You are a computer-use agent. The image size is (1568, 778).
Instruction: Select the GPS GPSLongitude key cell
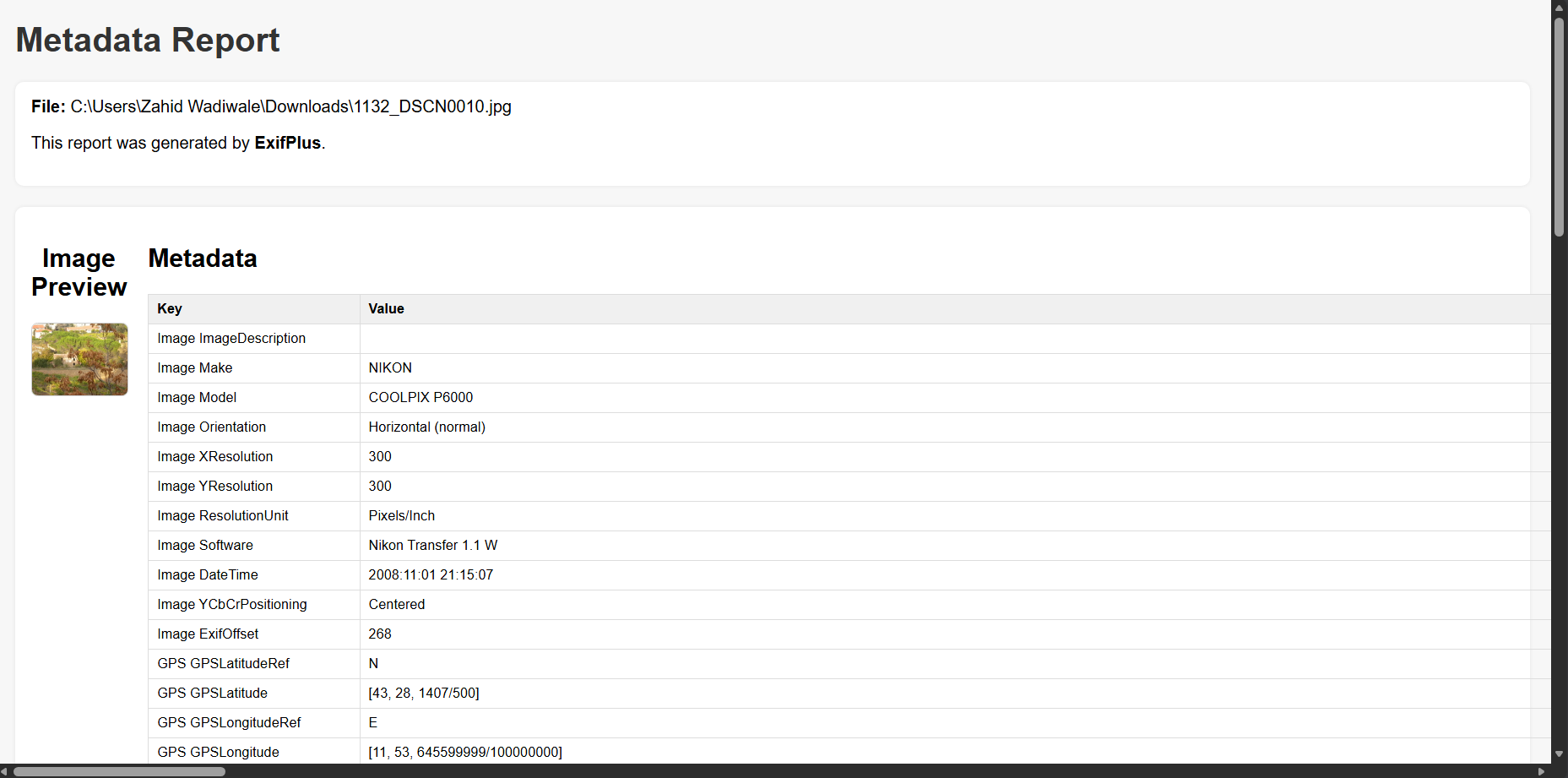[254, 752]
